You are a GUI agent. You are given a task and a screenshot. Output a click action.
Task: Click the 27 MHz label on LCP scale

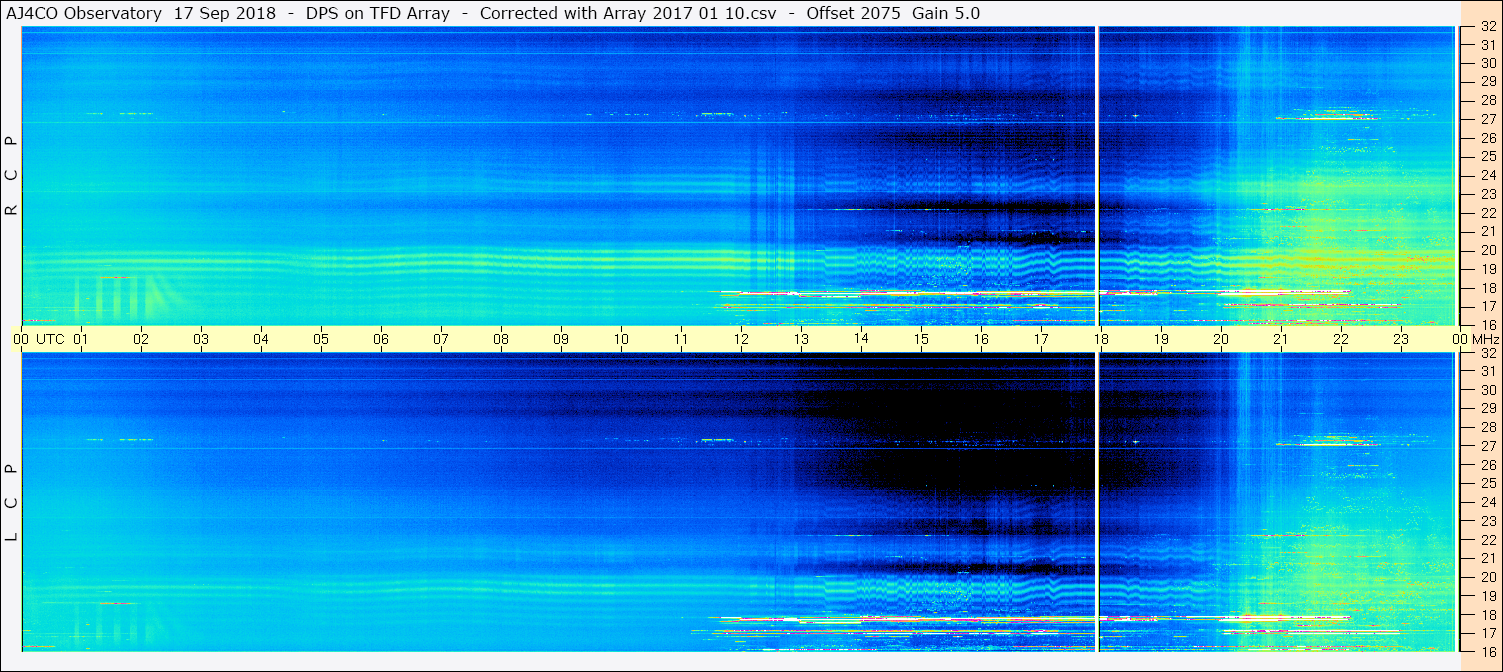1488,446
